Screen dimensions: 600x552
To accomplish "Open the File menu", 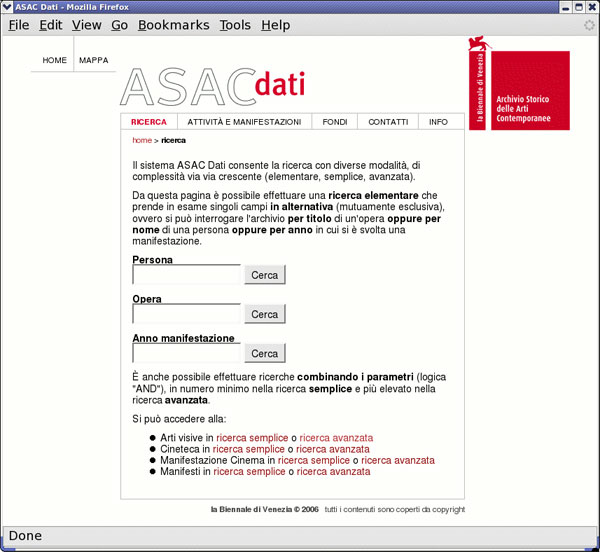I will 19,25.
